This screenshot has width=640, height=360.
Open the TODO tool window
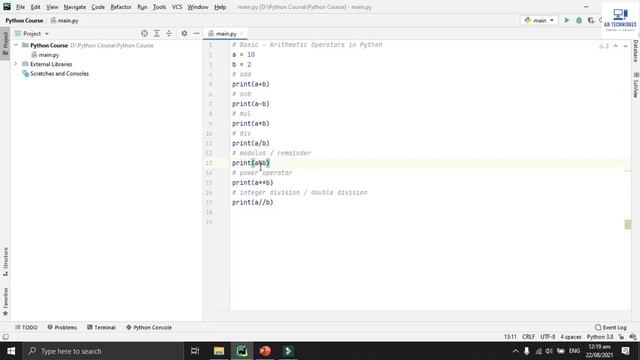coord(26,327)
